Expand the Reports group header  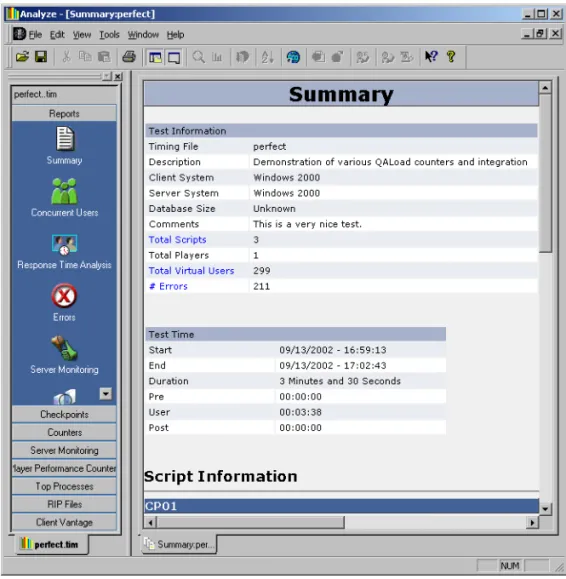click(x=64, y=113)
